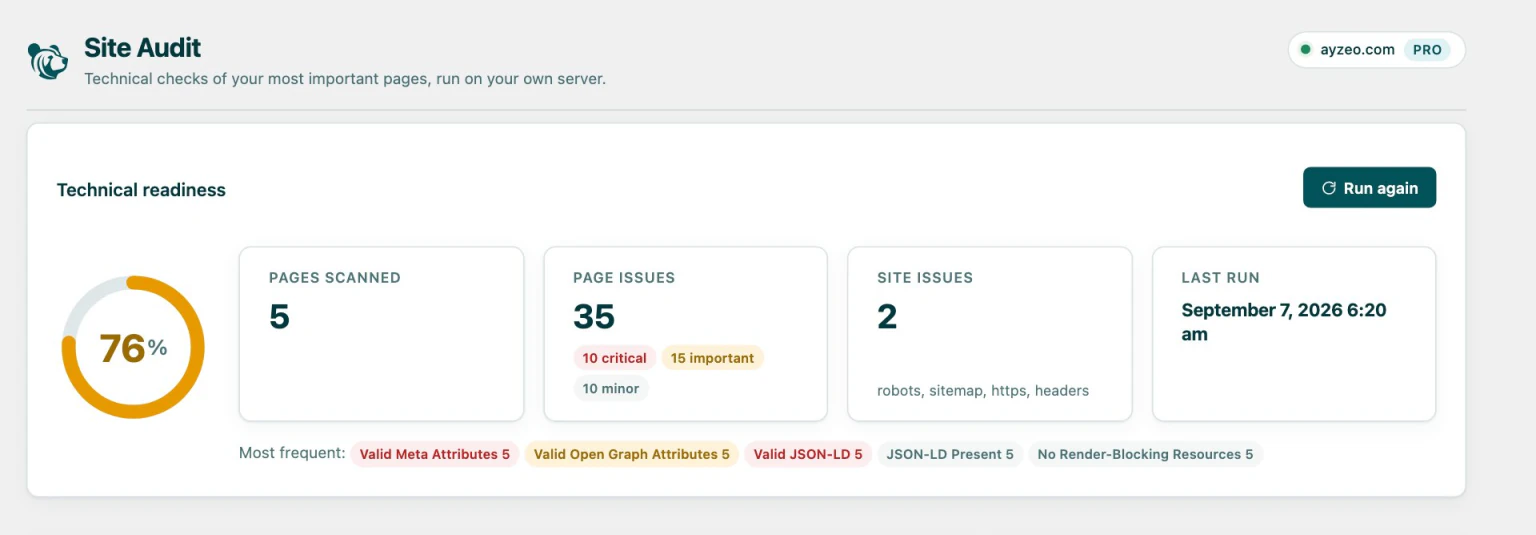
Task: Click the 76% readiness progress ring
Action: pos(133,347)
